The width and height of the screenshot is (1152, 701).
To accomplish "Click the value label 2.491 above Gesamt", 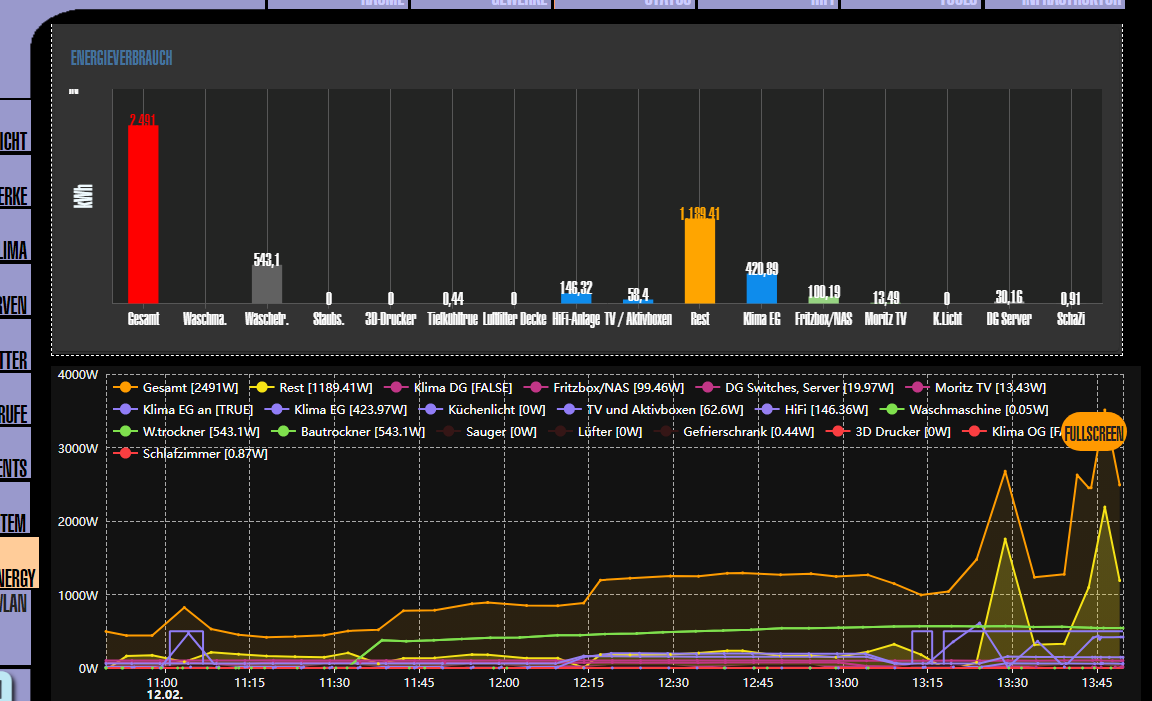I will [x=143, y=120].
